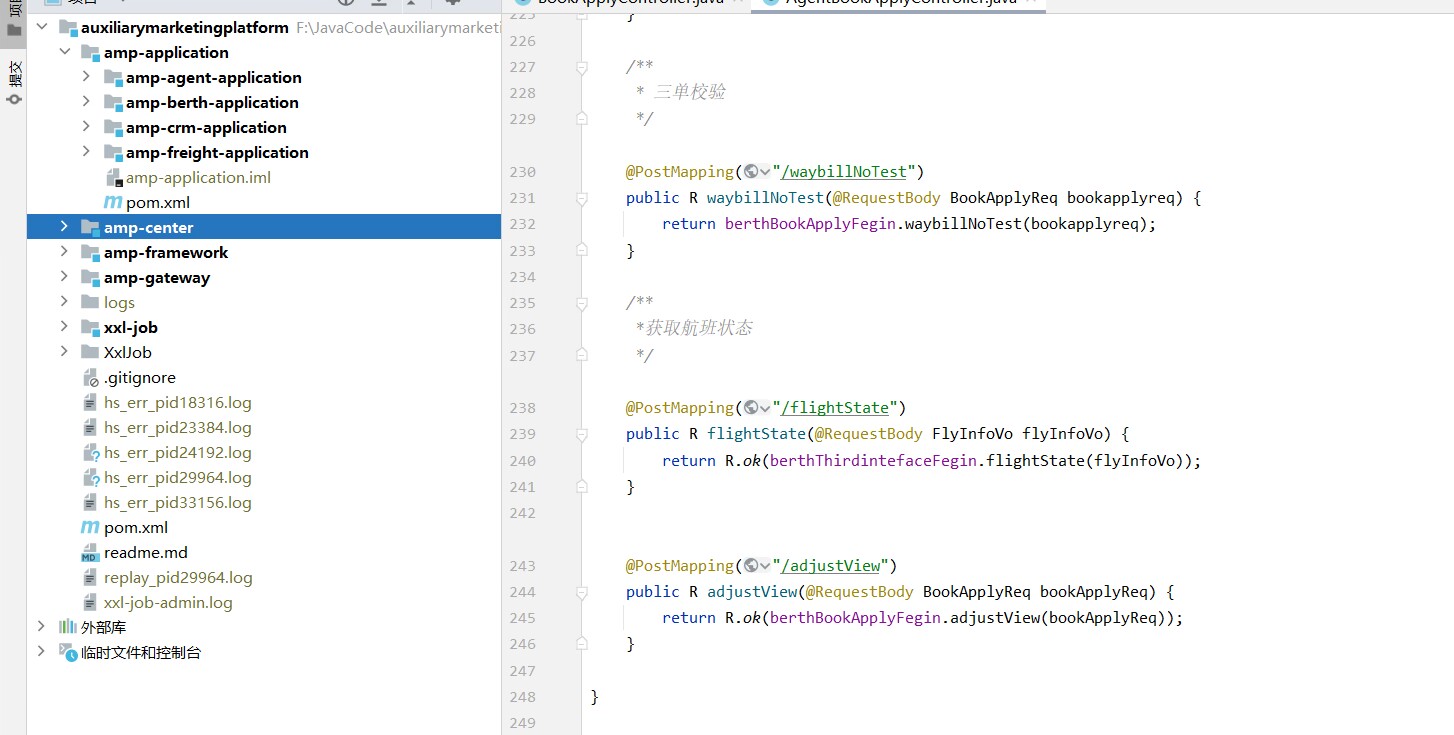This screenshot has width=1454, height=735.
Task: Click the 三单校验 comment text
Action: click(690, 92)
